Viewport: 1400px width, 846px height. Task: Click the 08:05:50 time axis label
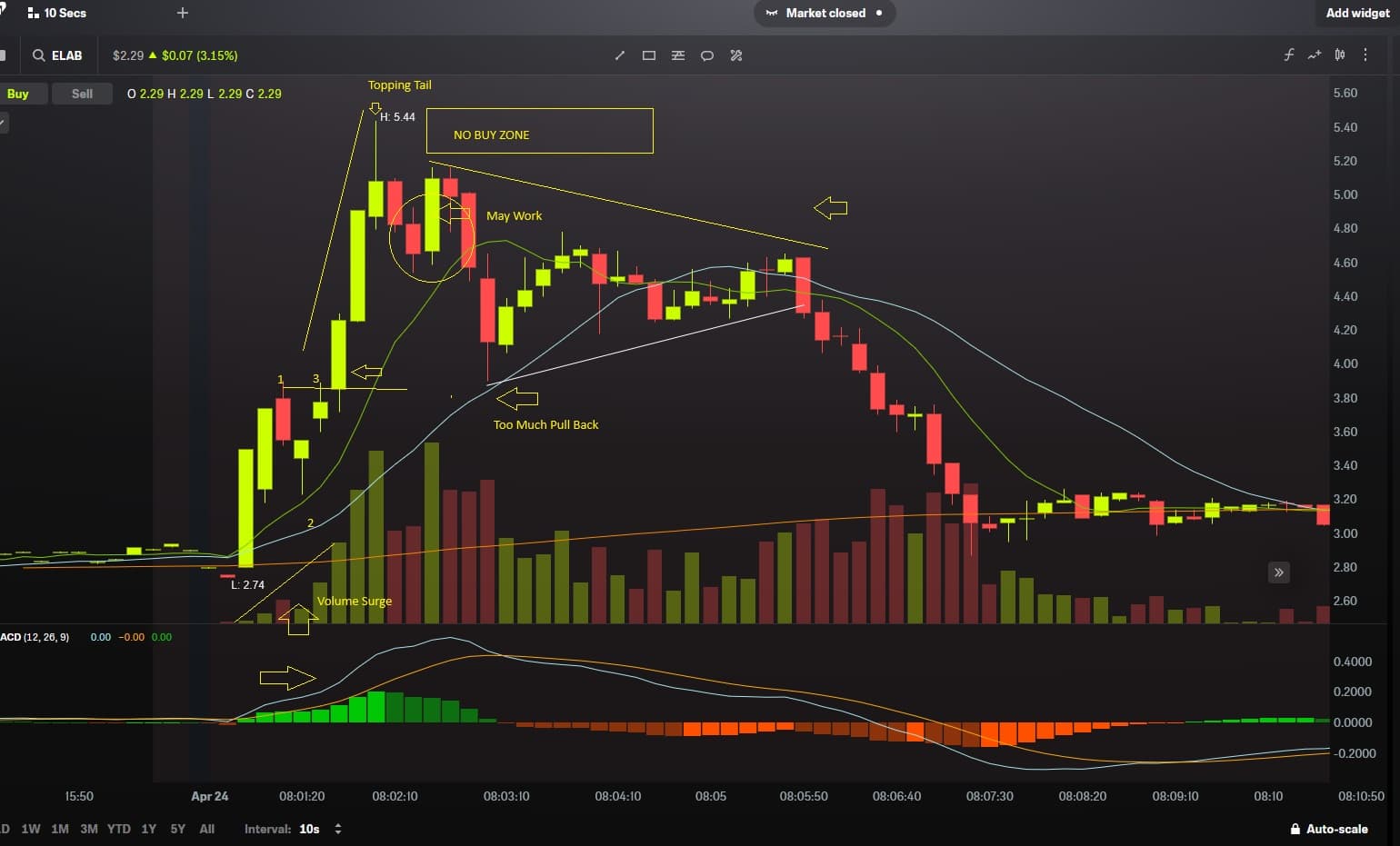pyautogui.click(x=804, y=796)
